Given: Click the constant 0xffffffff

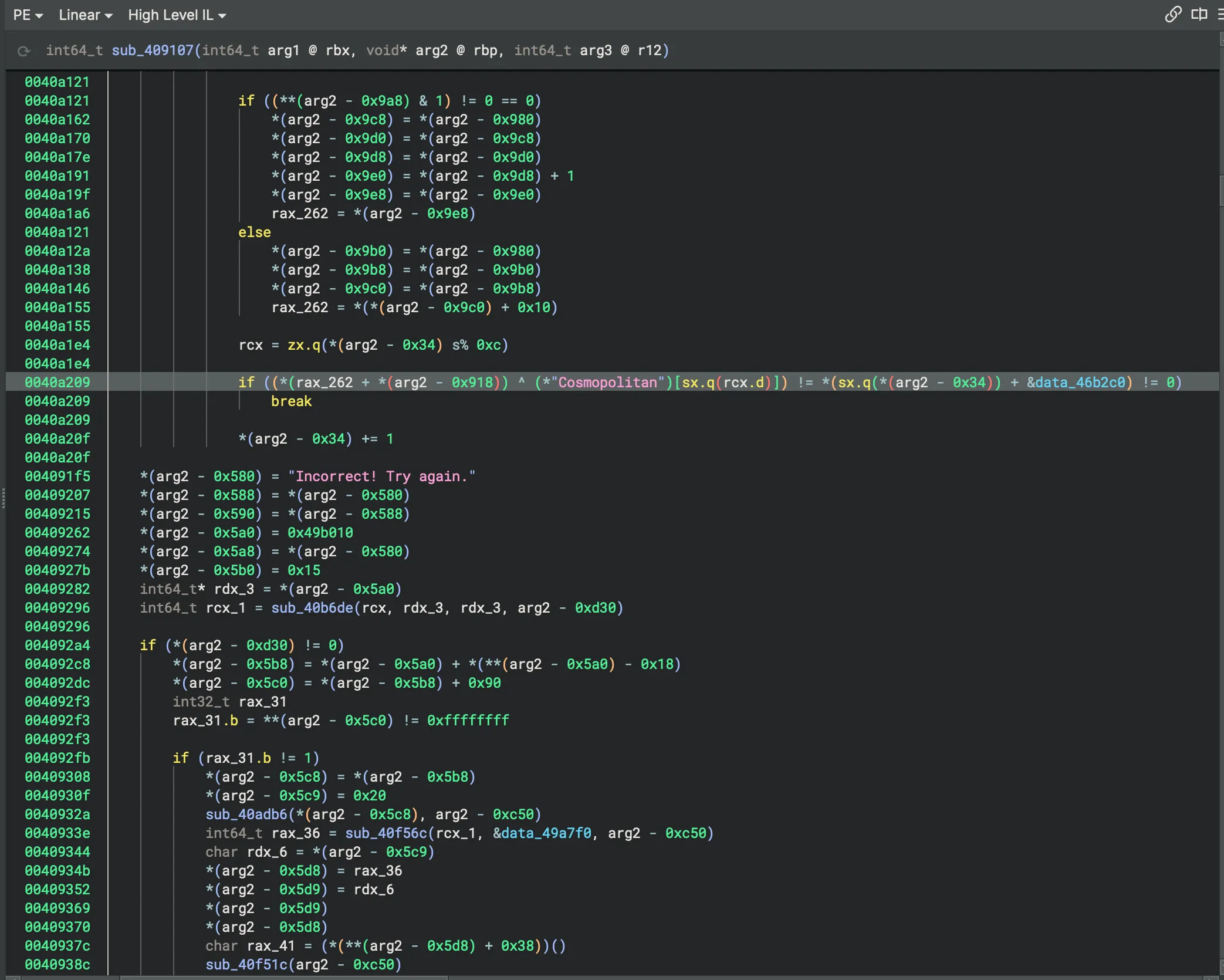Looking at the screenshot, I should [x=468, y=721].
